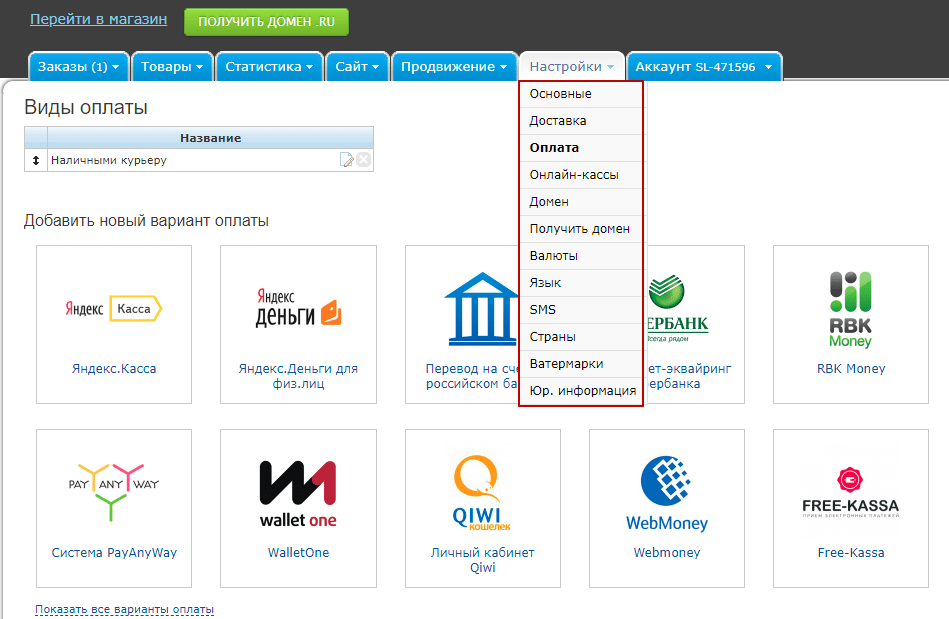Select Страны menu item
The image size is (949, 619).
581,337
